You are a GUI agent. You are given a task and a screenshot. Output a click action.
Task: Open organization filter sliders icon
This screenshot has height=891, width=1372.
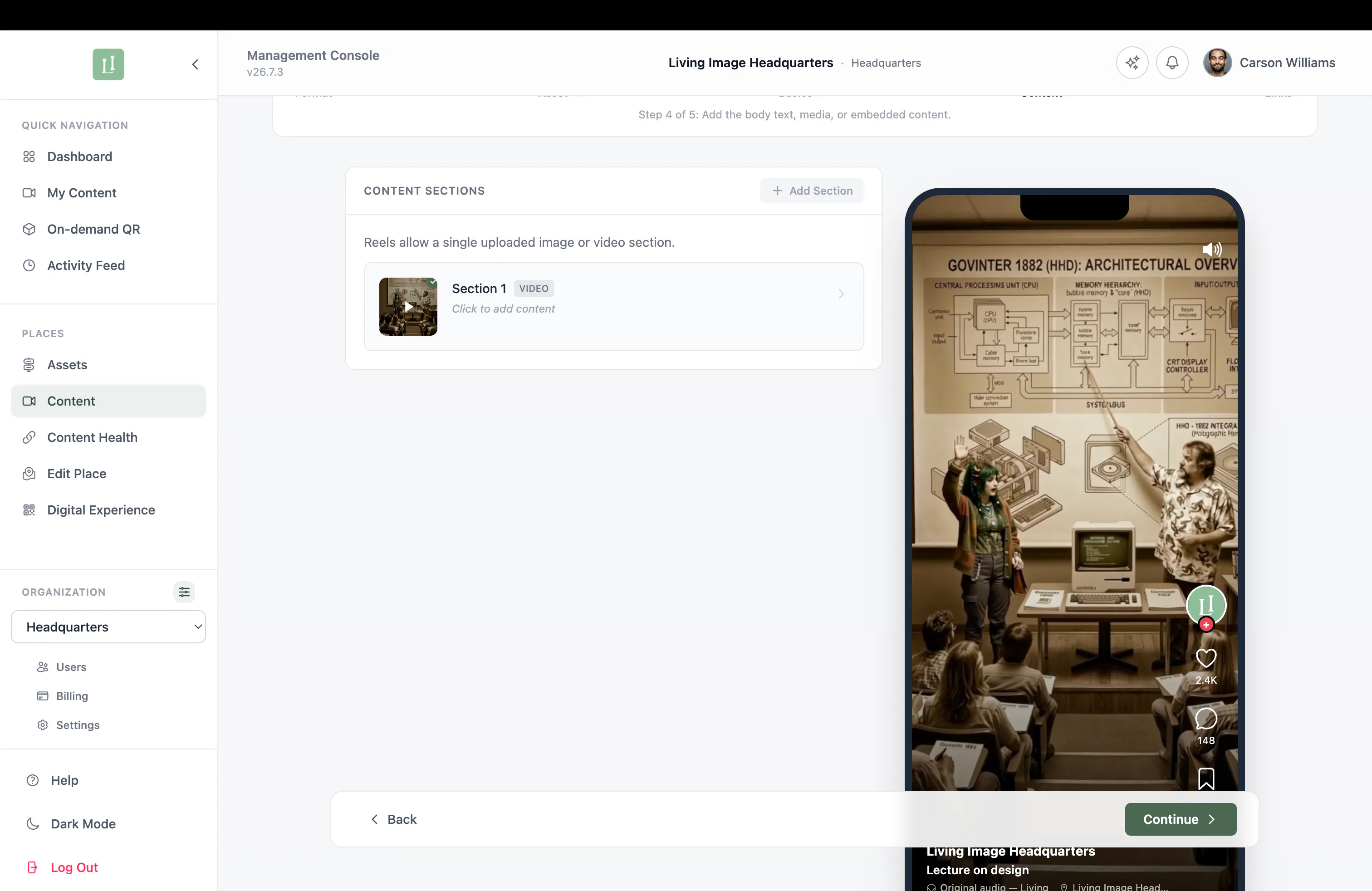click(184, 592)
